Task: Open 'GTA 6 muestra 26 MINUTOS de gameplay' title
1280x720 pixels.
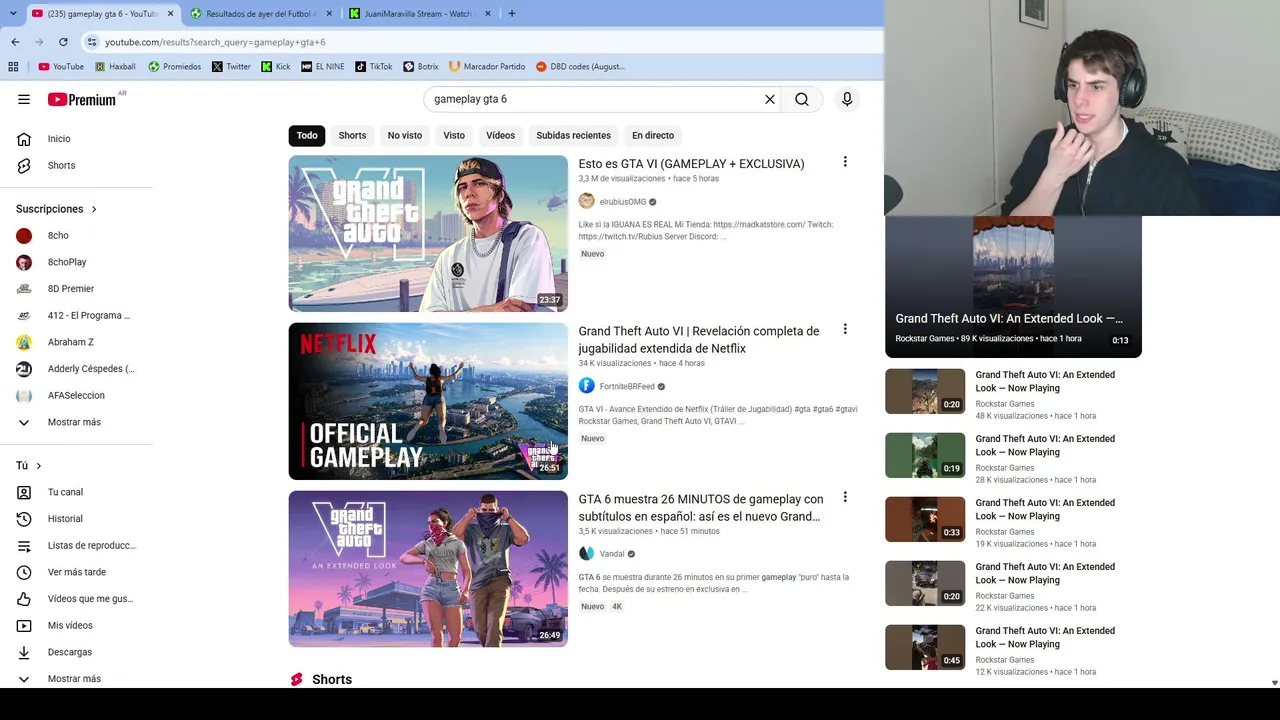Action: click(701, 508)
